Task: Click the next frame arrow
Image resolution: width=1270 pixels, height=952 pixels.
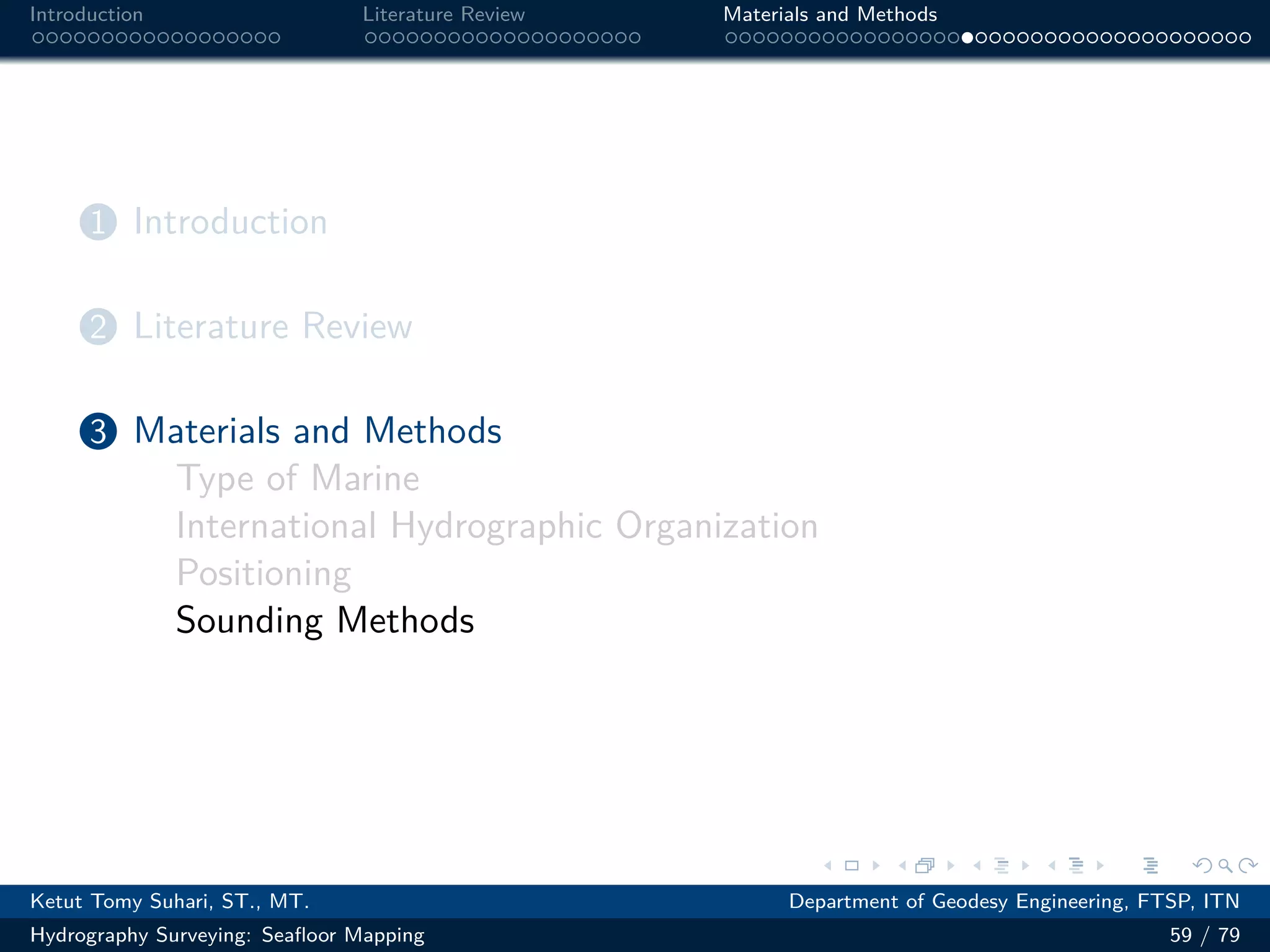Action: pyautogui.click(x=951, y=866)
